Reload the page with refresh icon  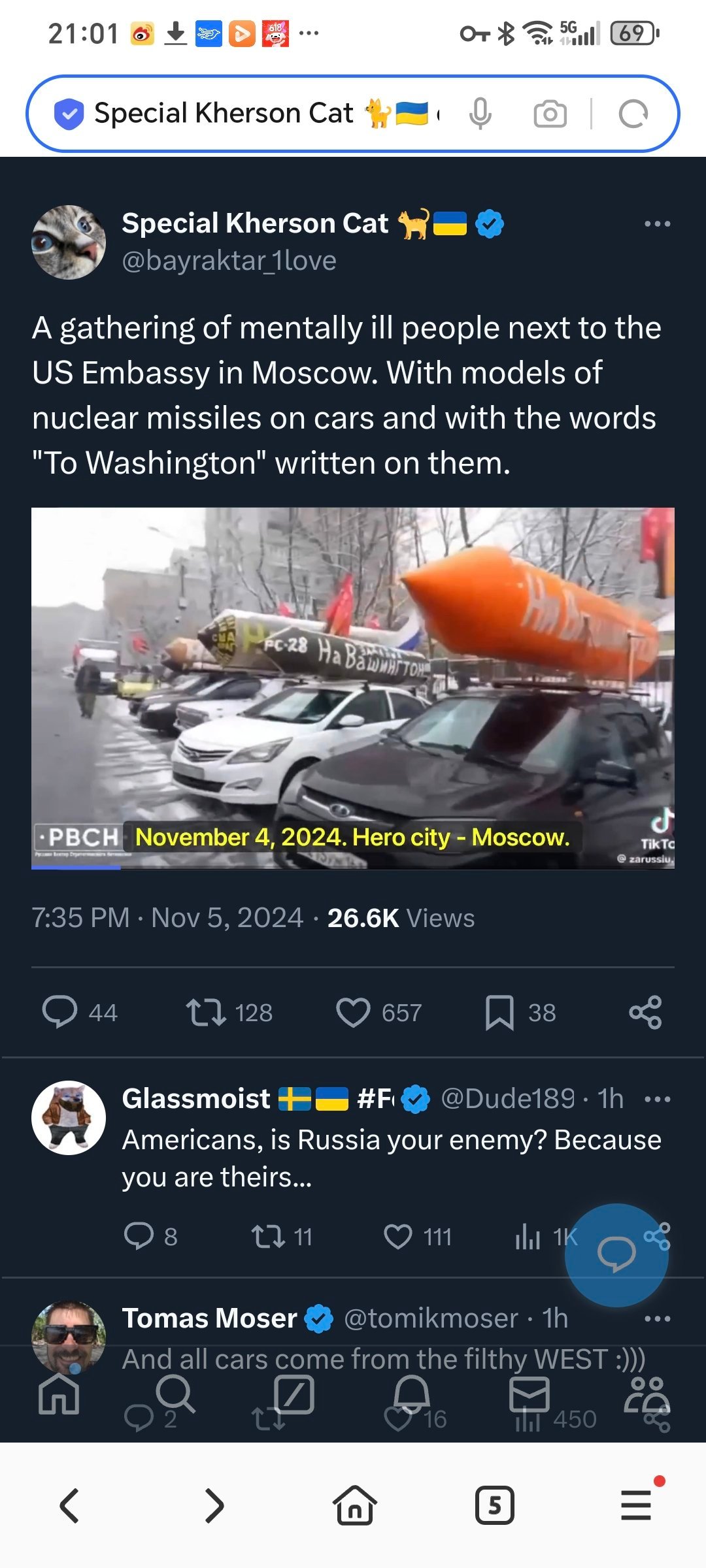(x=633, y=114)
